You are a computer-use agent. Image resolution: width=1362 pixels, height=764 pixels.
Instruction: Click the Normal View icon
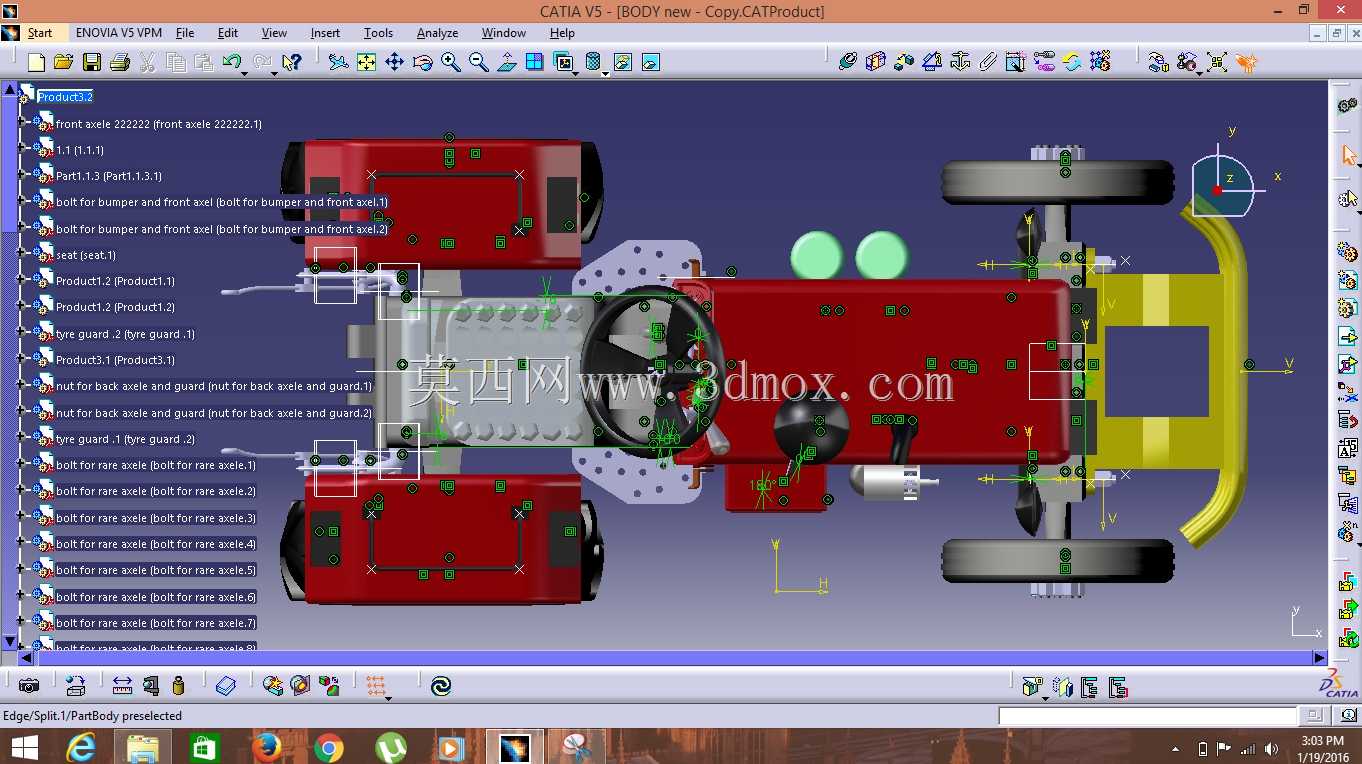pos(507,62)
